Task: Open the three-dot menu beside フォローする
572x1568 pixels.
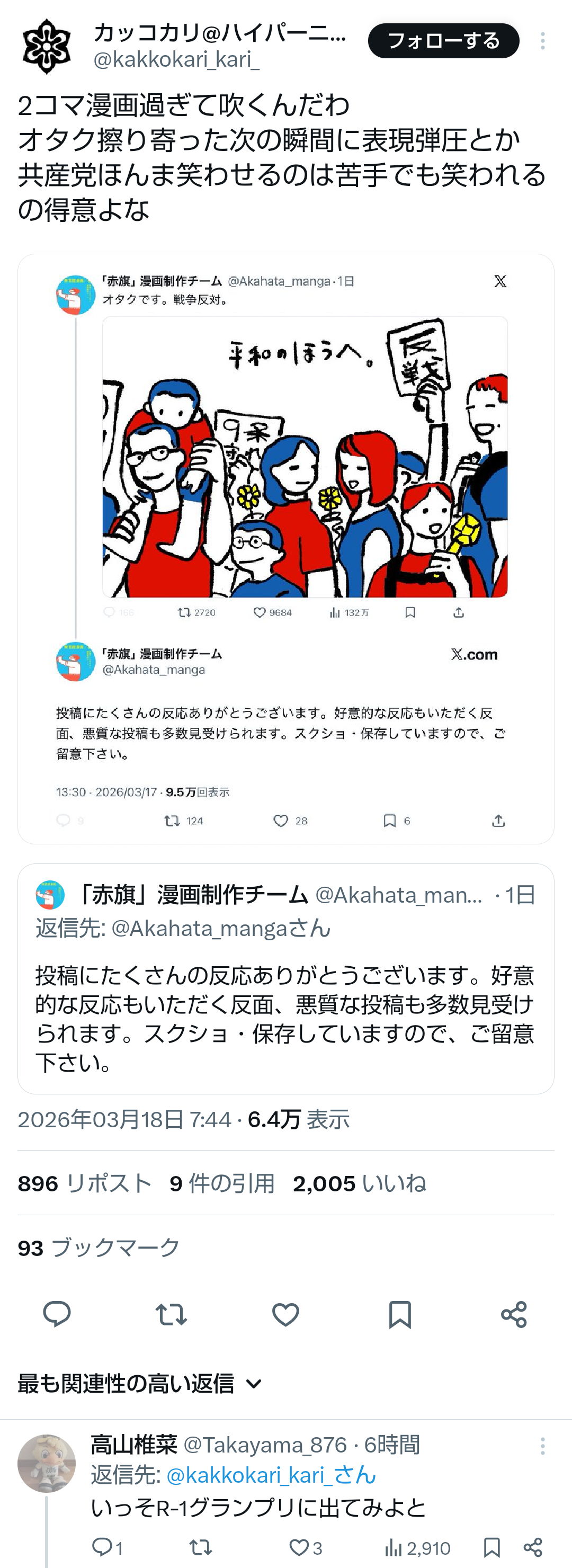Action: (x=542, y=41)
